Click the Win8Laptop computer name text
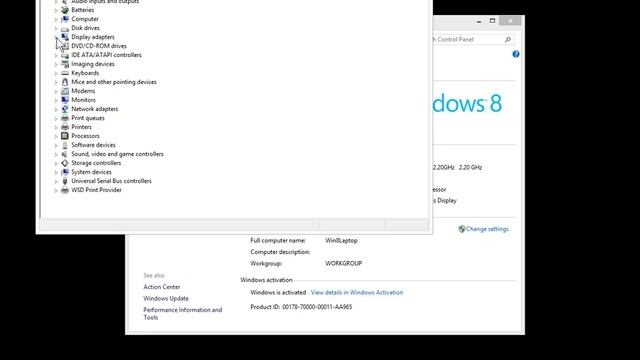This screenshot has width=640, height=360. [341, 240]
